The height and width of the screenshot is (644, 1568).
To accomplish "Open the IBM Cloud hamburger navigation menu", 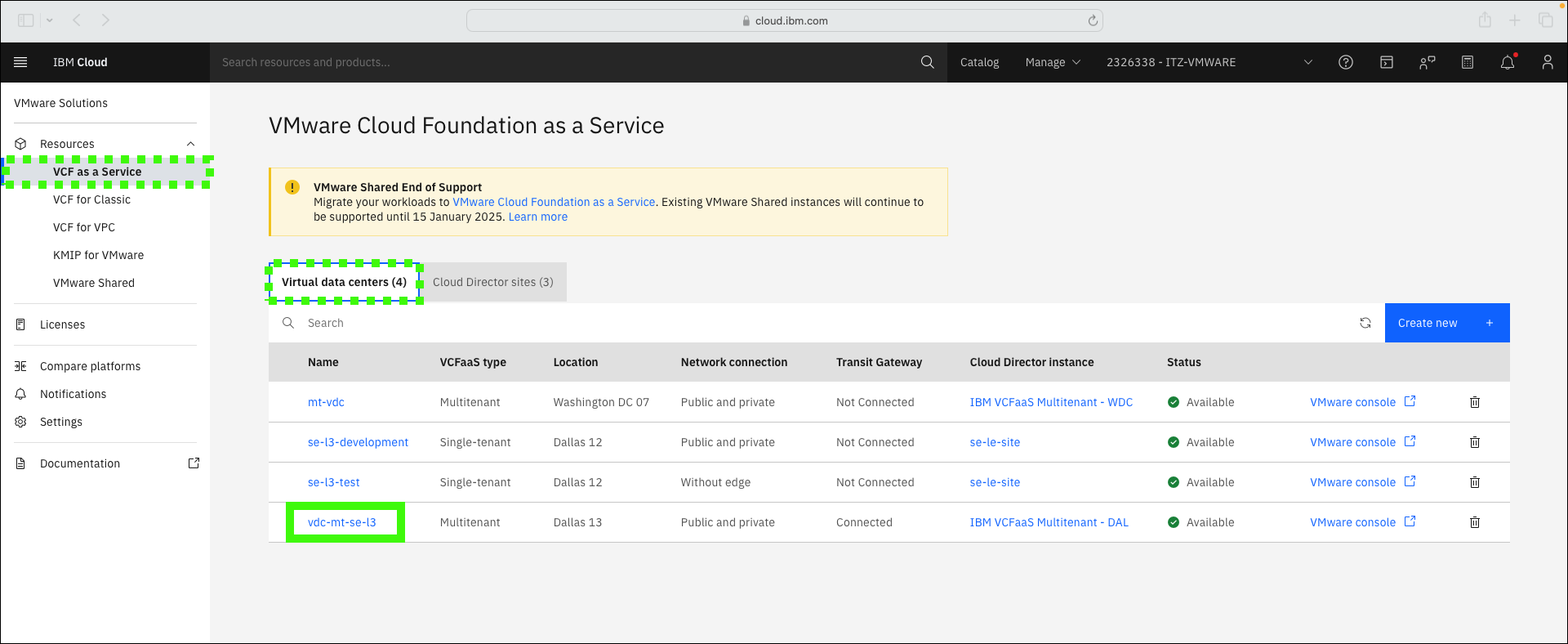I will pos(21,62).
